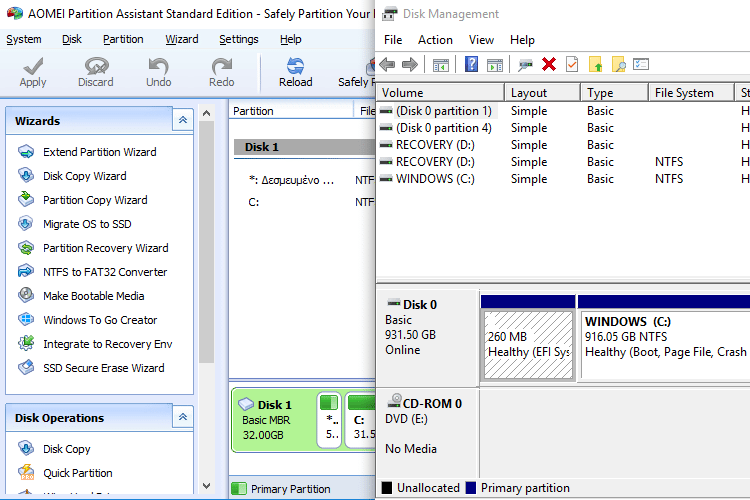Select Make Bootable Media
Viewport: 750px width, 500px height.
[x=94, y=296]
